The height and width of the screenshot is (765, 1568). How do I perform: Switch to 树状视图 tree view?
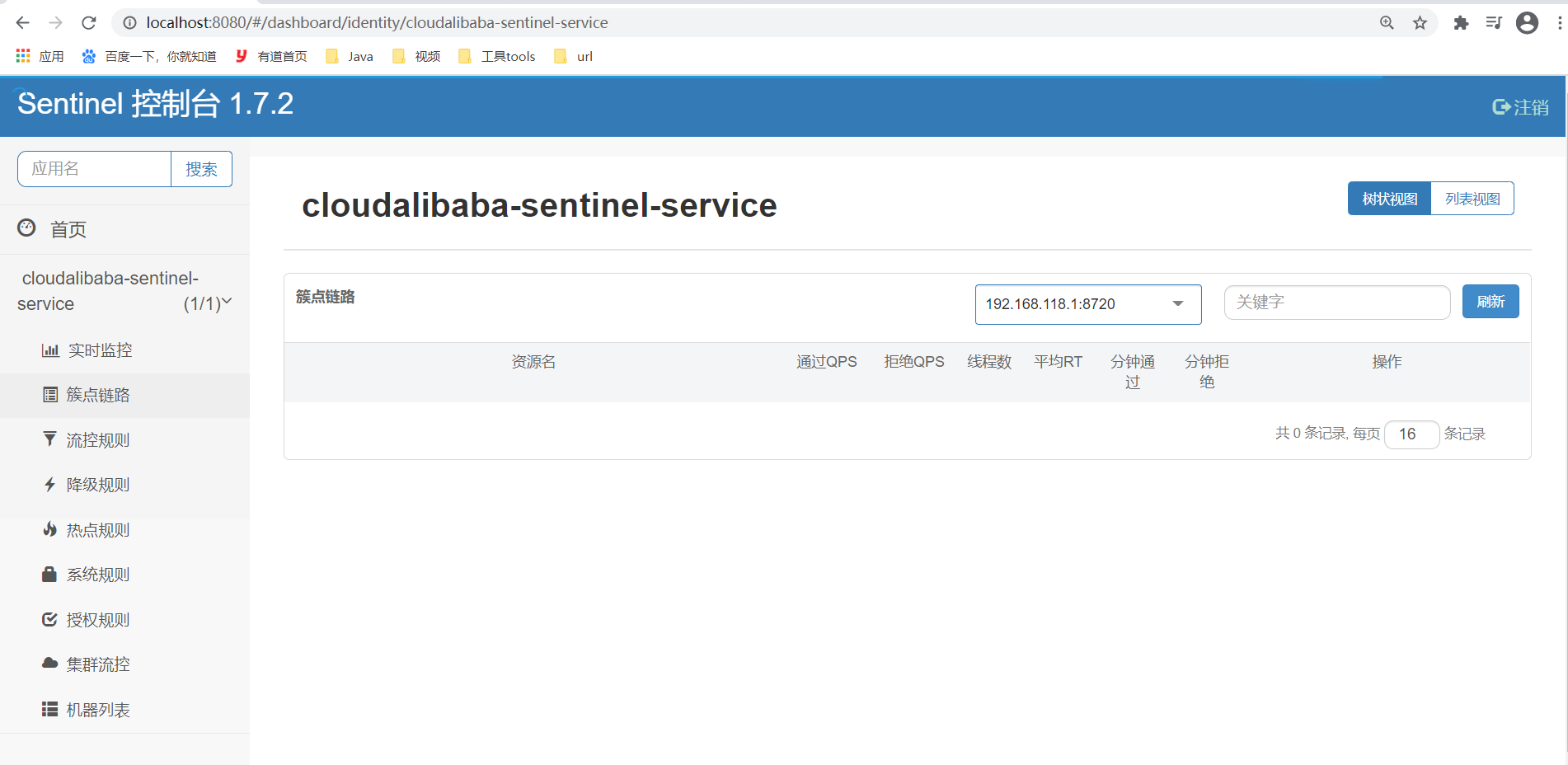point(1389,199)
